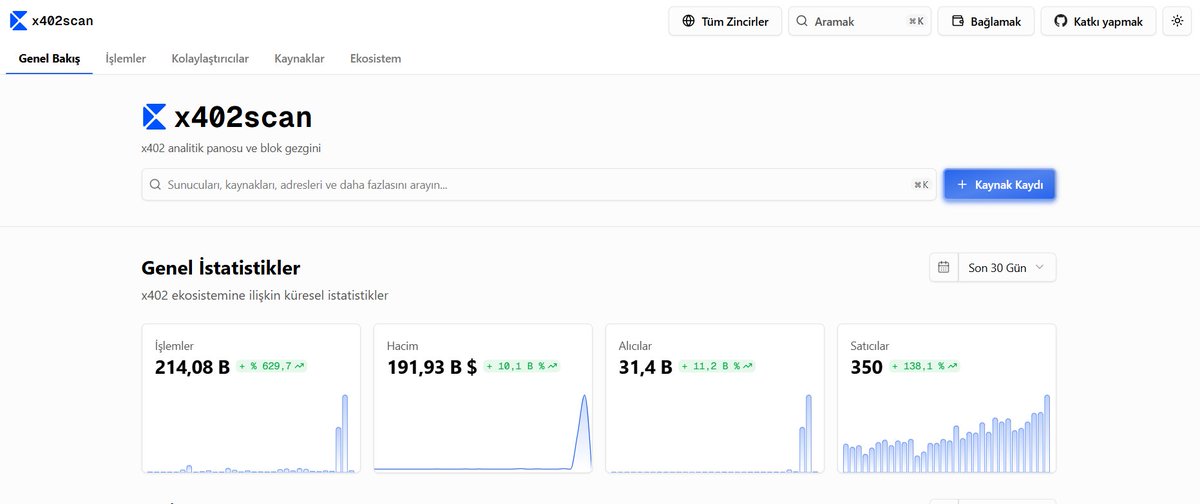Screen dimensions: 1200x504
Task: Click the Hacim volume chart card
Action: coord(482,400)
